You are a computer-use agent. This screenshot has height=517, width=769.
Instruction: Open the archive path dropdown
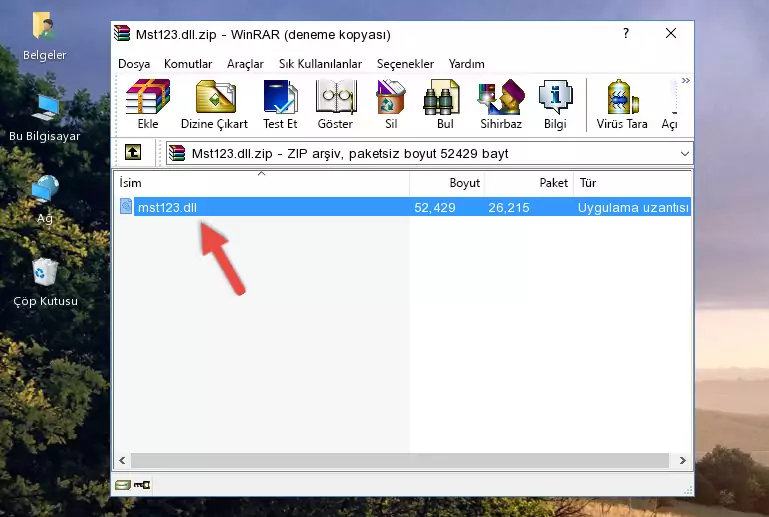(x=685, y=154)
